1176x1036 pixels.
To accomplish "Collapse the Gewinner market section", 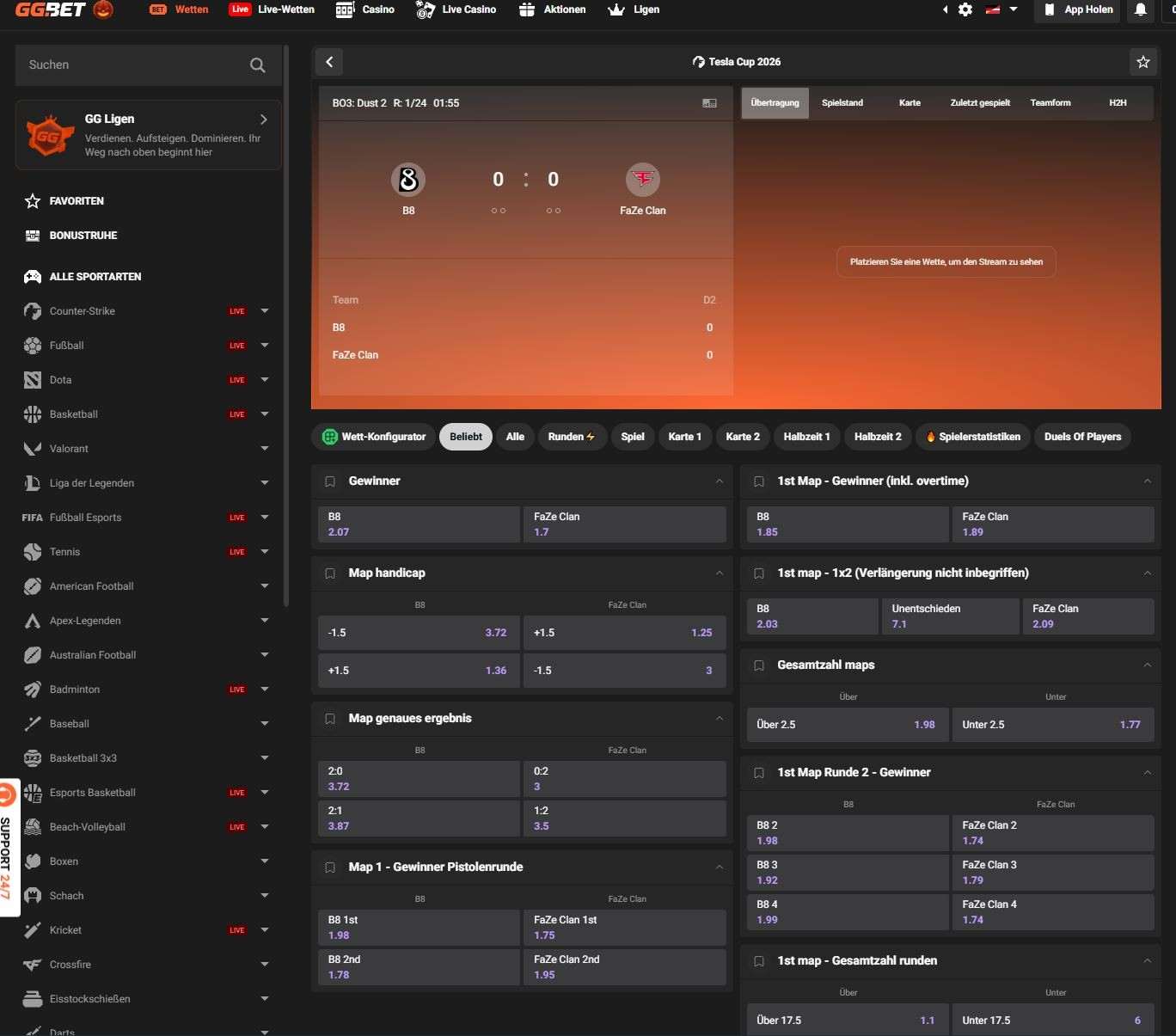I will pos(720,481).
